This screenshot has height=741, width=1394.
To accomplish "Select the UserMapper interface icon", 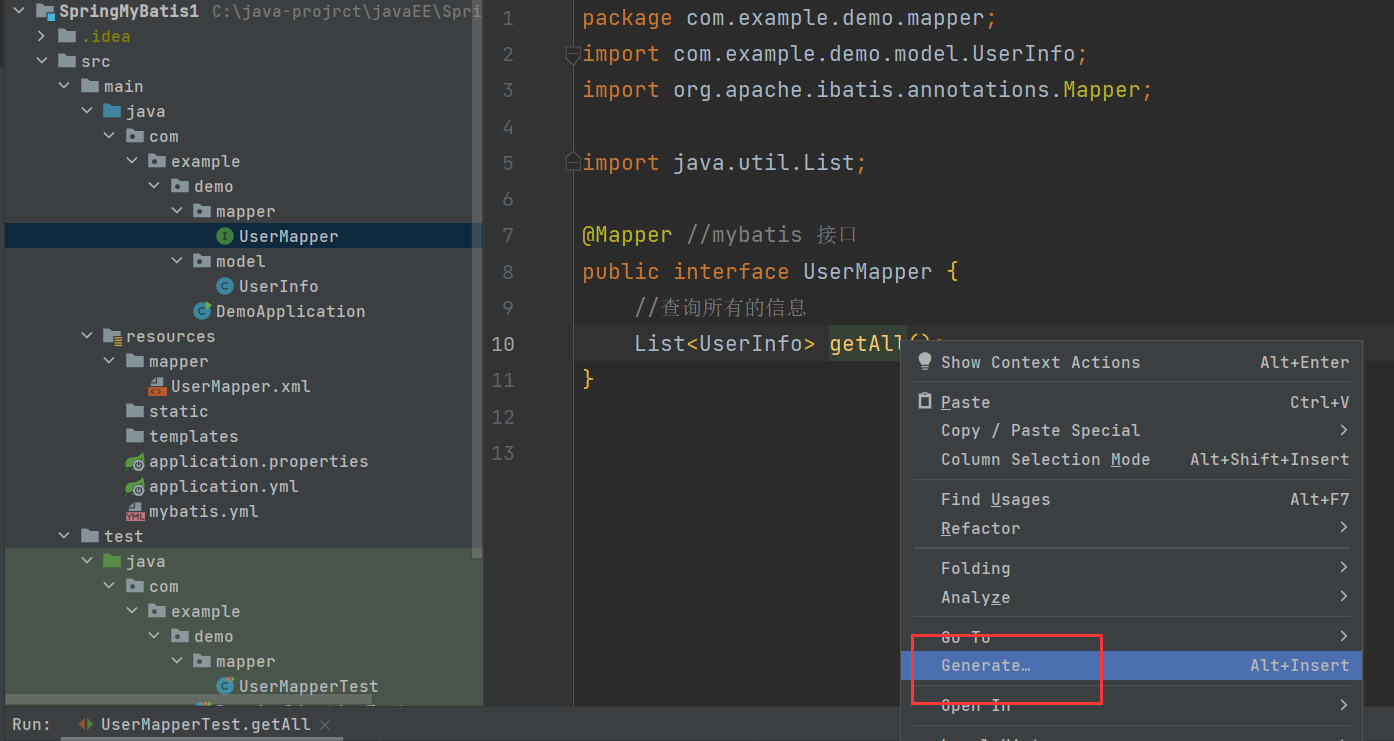I will 225,236.
